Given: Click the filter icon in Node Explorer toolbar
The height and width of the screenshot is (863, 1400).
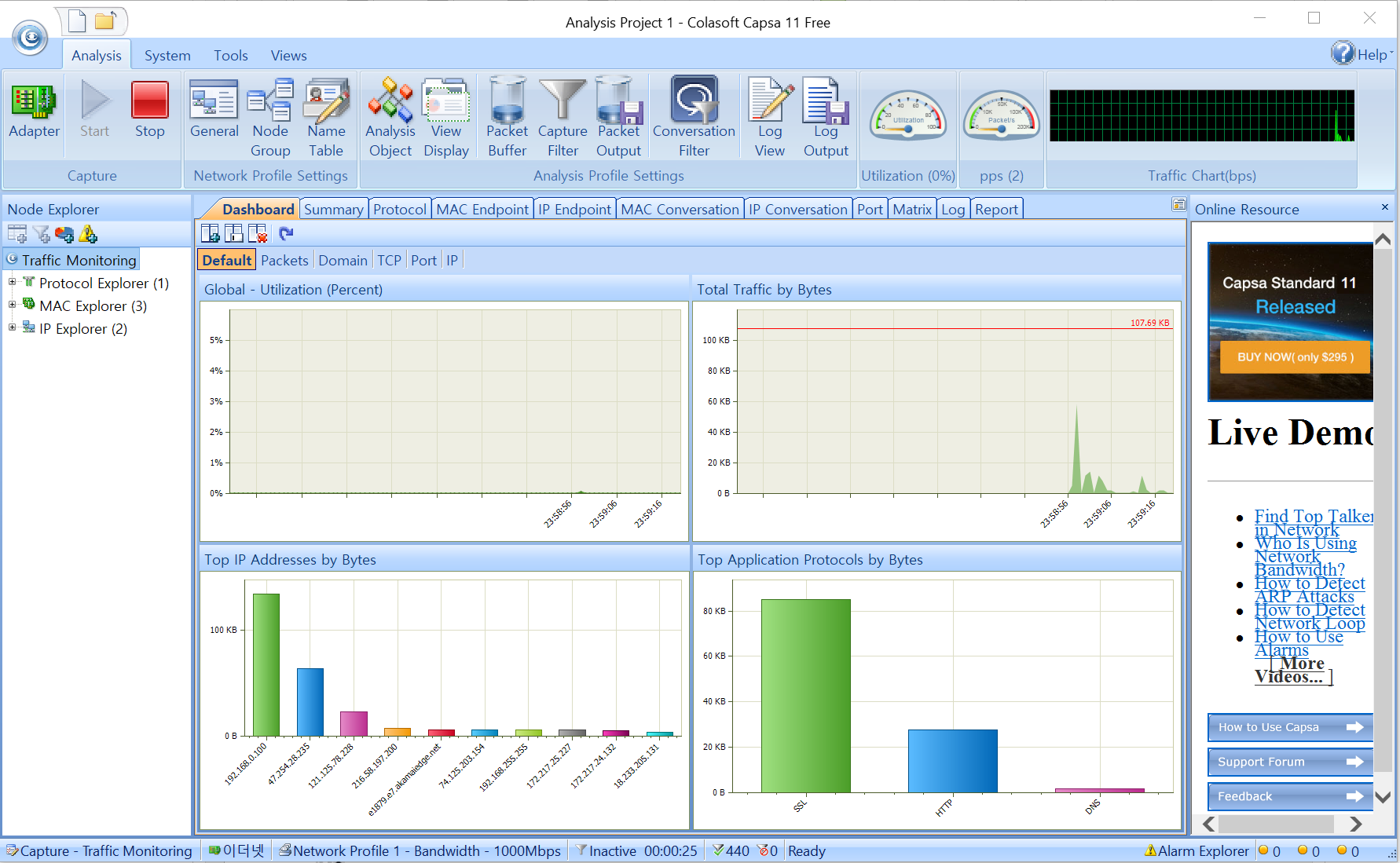Looking at the screenshot, I should point(42,233).
